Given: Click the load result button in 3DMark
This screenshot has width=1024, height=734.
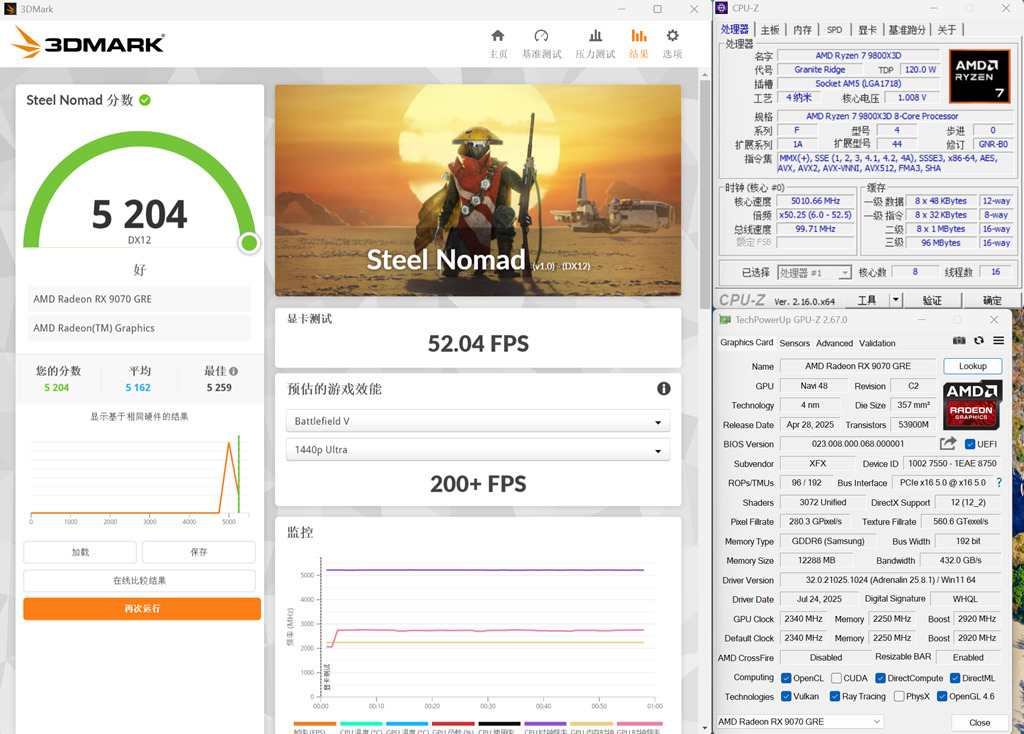Looking at the screenshot, I should 80,552.
